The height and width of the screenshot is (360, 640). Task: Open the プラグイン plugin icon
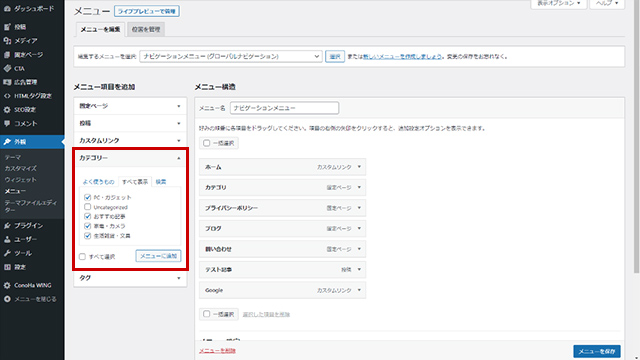click(7, 225)
